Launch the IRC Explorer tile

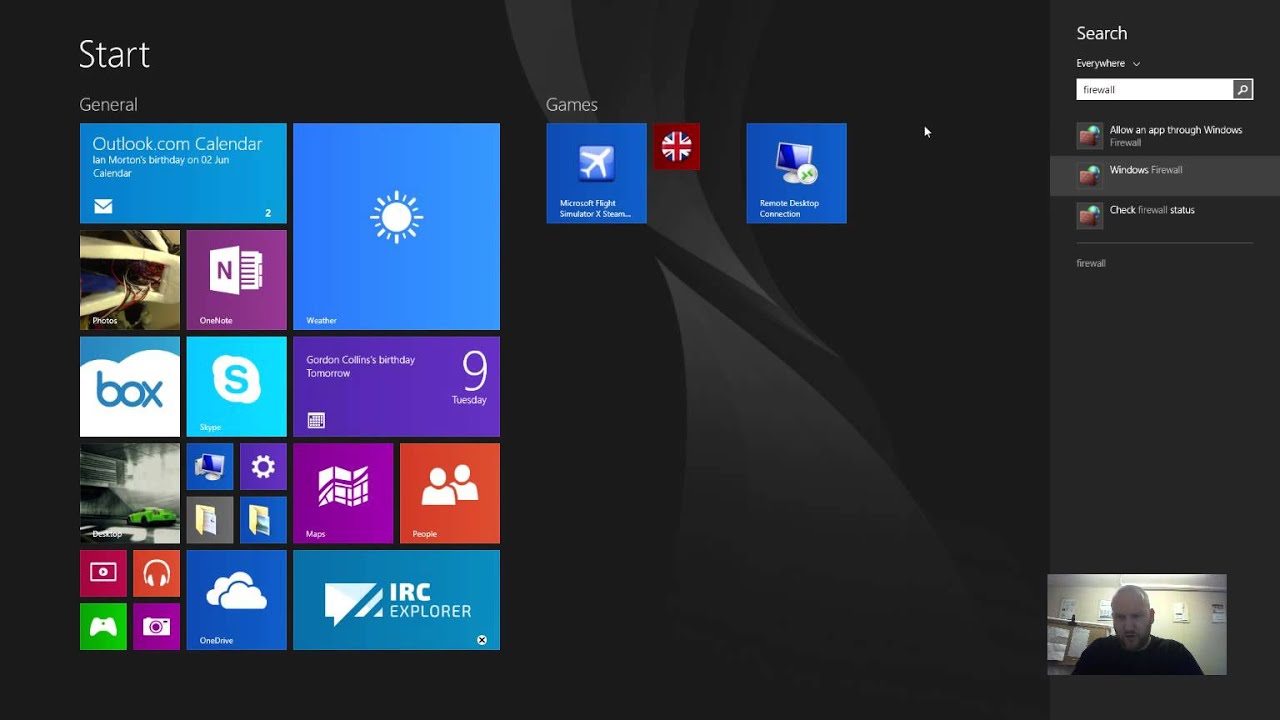(396, 600)
